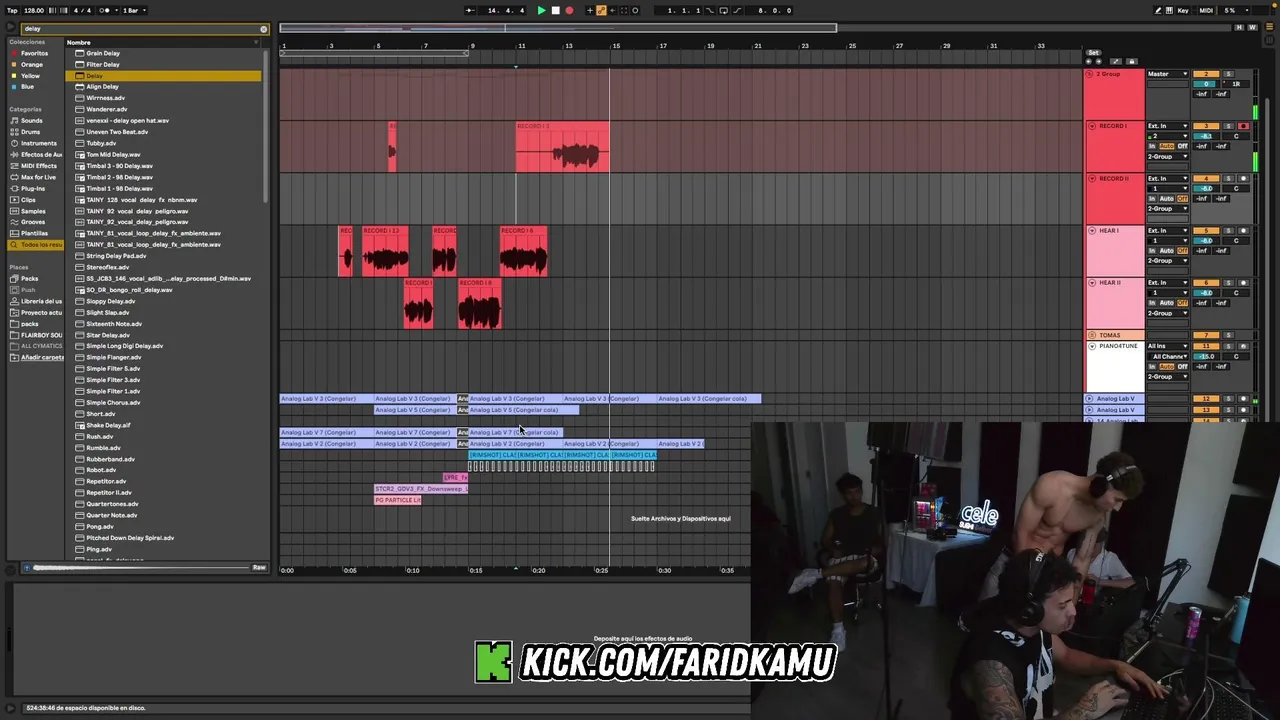Open the Instruments category
Image resolution: width=1280 pixels, height=720 pixels.
(x=39, y=143)
